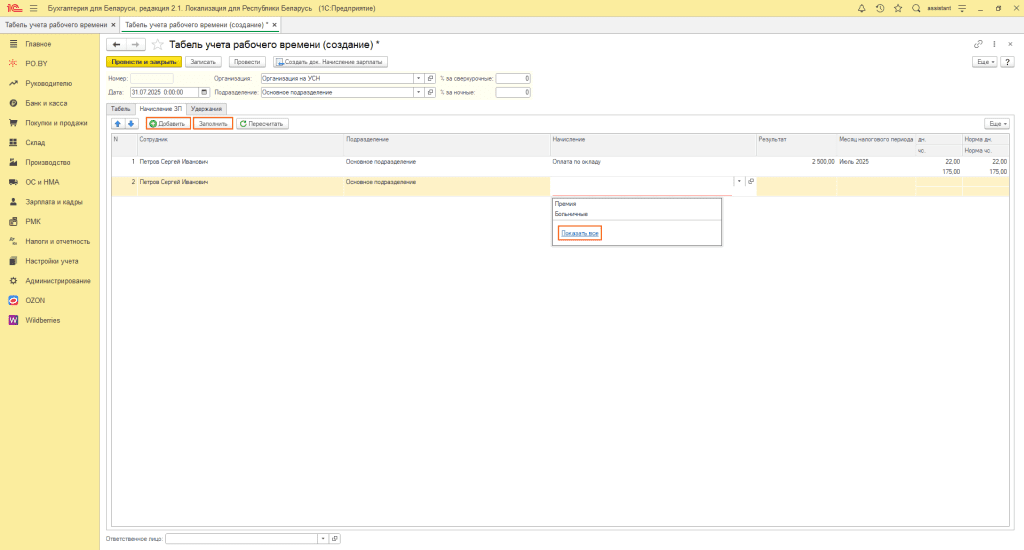Open the Руководителю section
The image size is (1024, 550).
[48, 84]
